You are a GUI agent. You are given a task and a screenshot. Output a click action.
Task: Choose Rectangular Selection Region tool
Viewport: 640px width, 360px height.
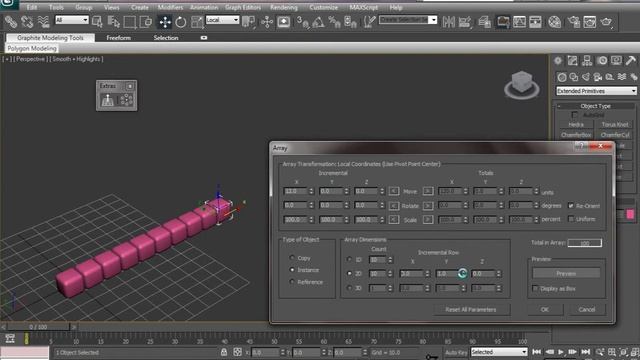click(130, 22)
